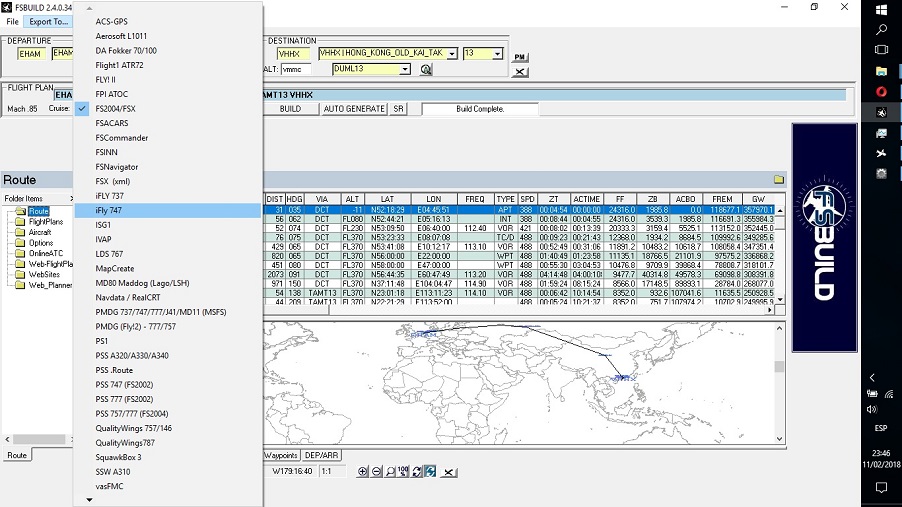Choose FSCommander export option

(169, 138)
